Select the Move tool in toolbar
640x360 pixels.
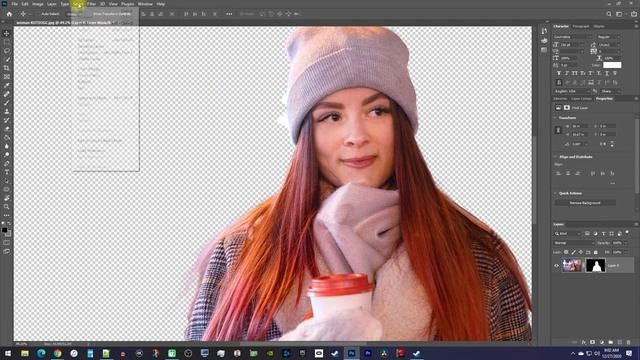pyautogui.click(x=7, y=33)
